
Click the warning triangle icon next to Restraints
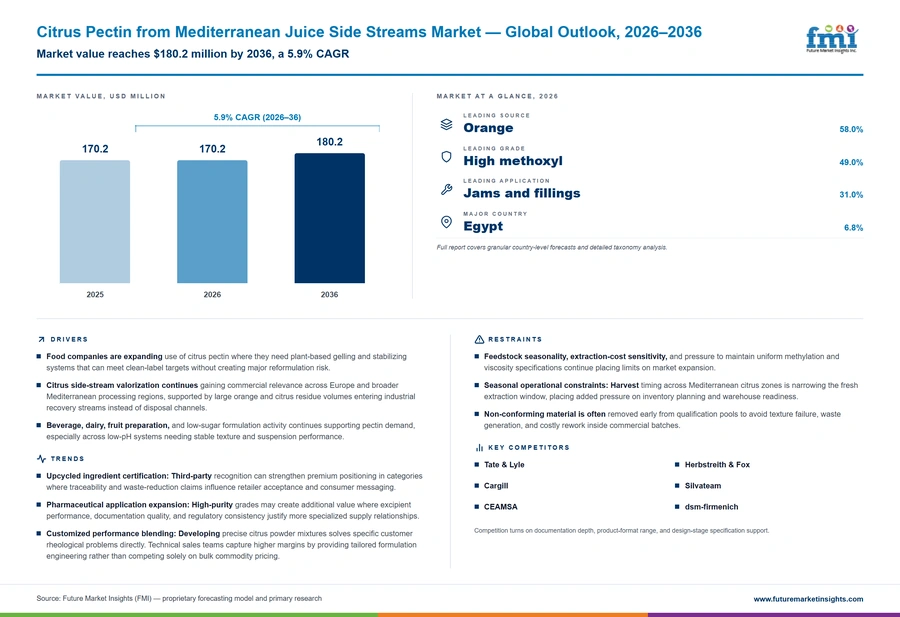coord(479,340)
